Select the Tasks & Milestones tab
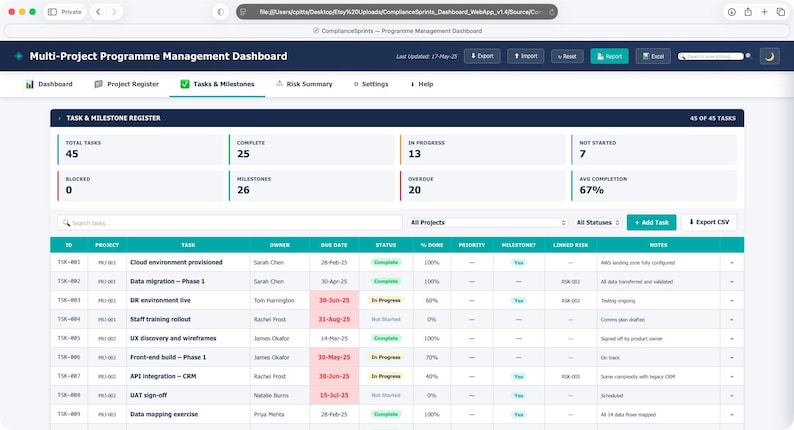The image size is (794, 430). (217, 84)
